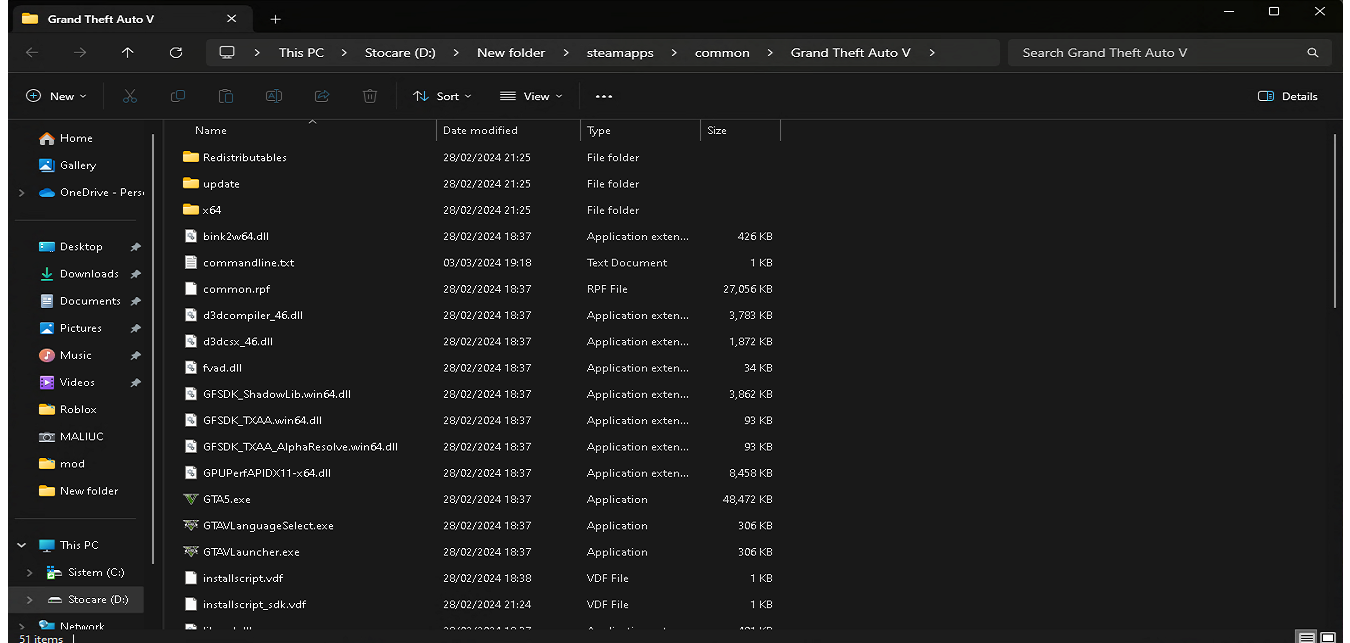Unpin Pictures from Quick access
This screenshot has height=643, width=1350.
pyautogui.click(x=136, y=328)
